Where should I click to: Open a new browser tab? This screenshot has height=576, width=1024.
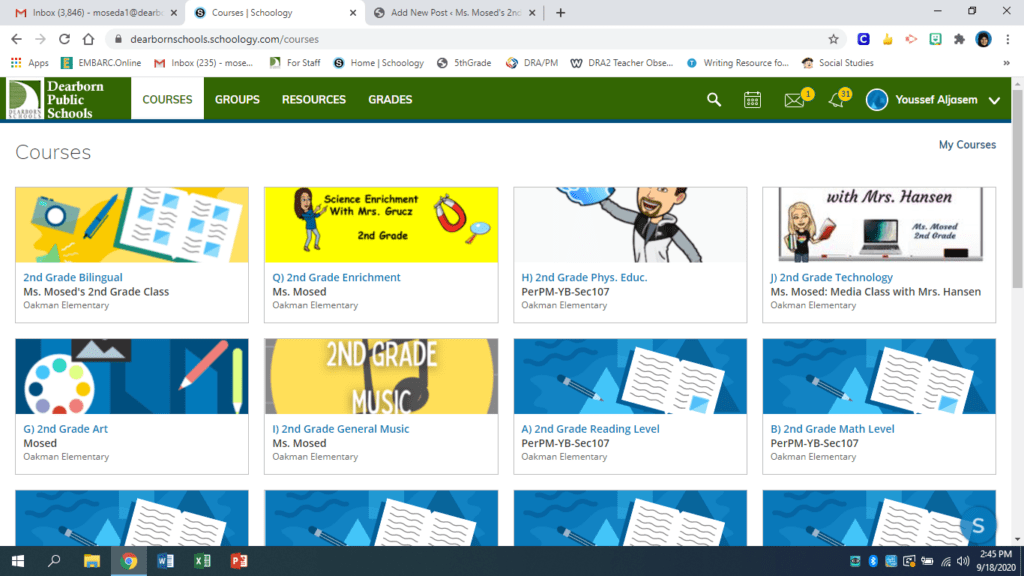560,12
